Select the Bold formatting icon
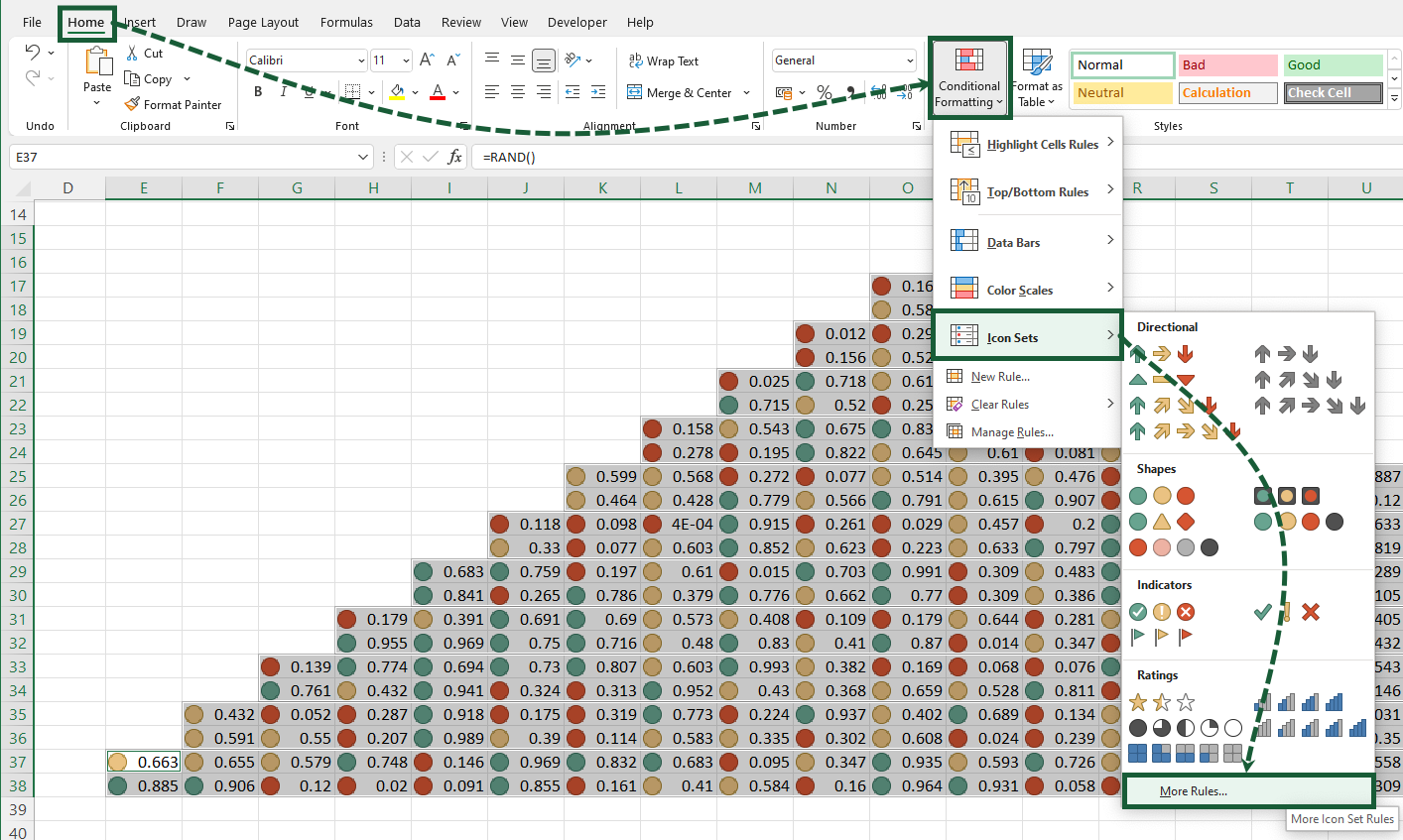Viewport: 1403px width, 840px height. click(258, 91)
